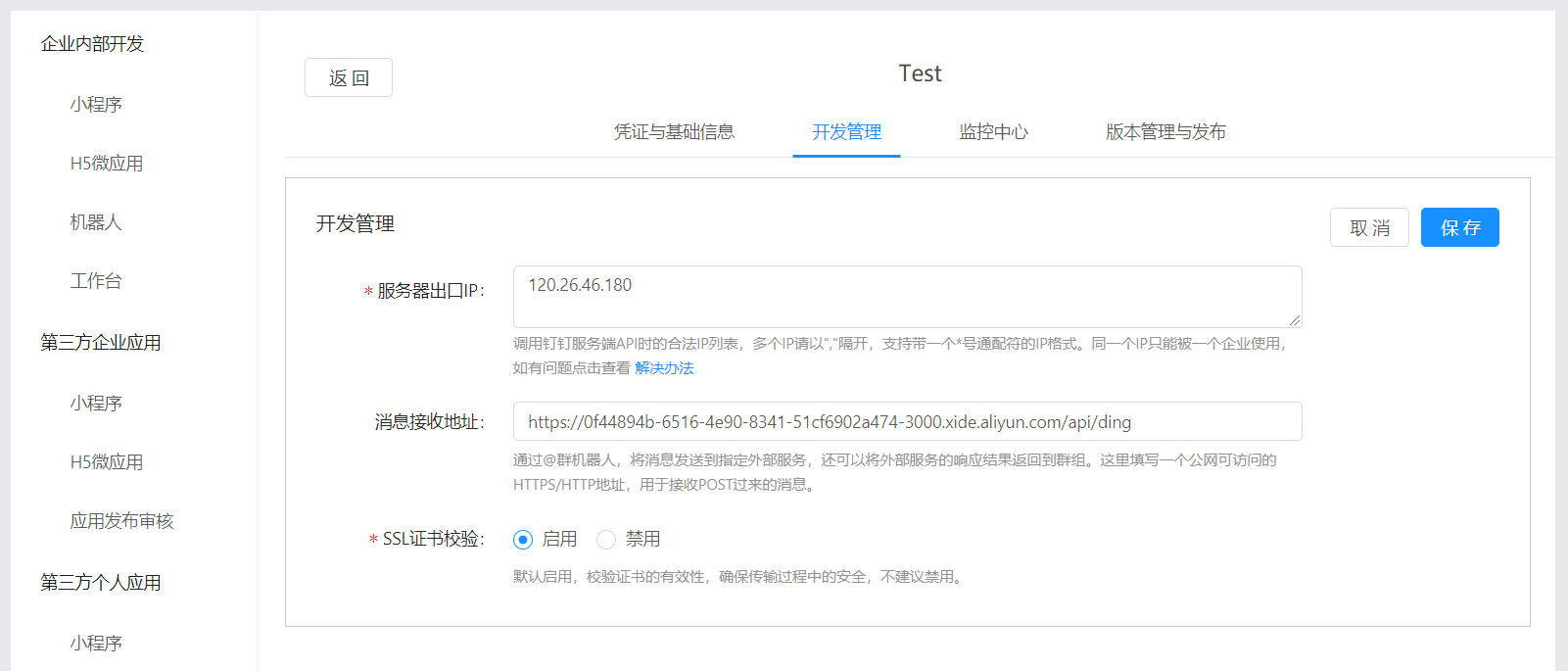This screenshot has height=671, width=1568.
Task: Focus the 消息接收地址 URL input field
Action: [x=907, y=422]
